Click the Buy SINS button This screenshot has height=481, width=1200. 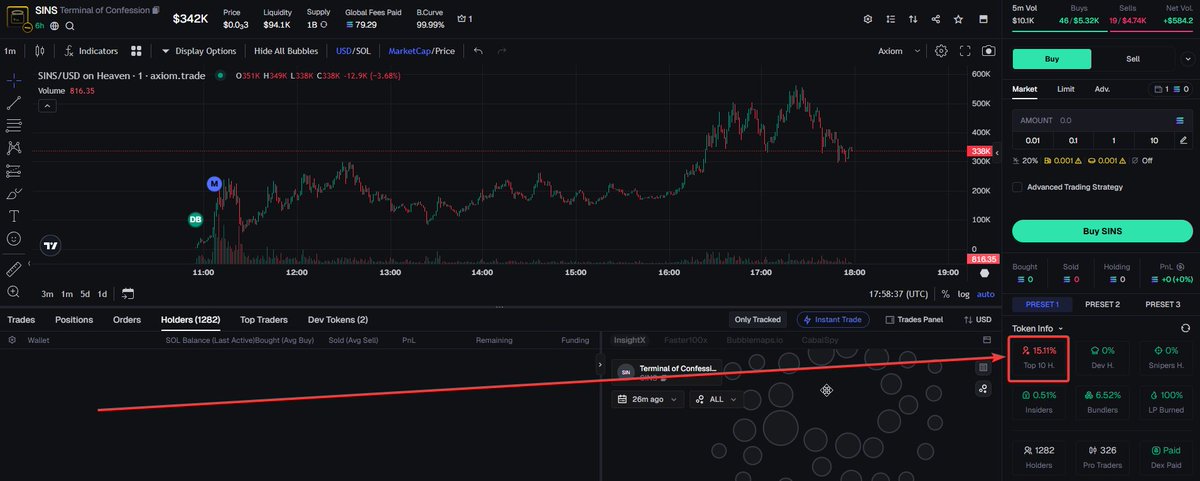point(1102,231)
